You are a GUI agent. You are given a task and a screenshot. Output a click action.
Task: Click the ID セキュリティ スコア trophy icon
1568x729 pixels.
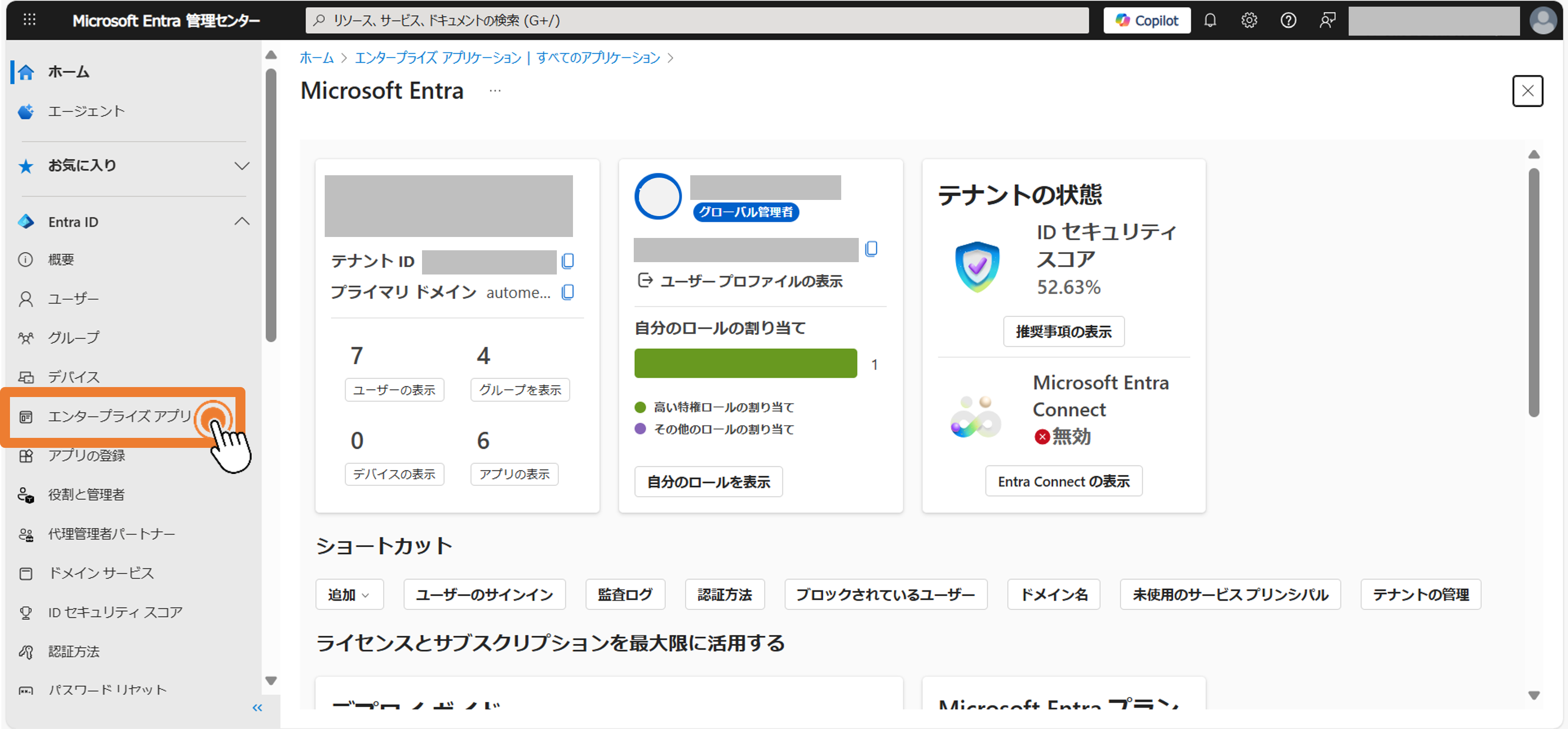(26, 613)
